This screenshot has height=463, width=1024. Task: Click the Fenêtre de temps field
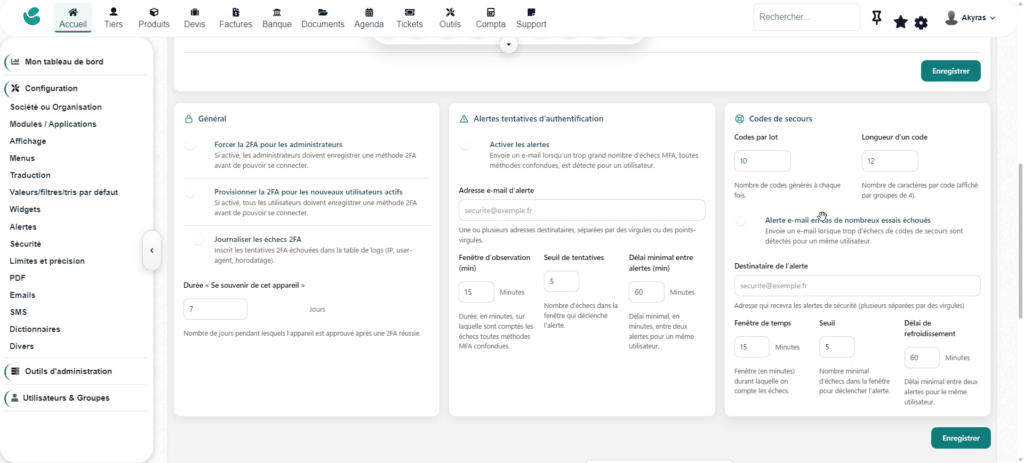coord(752,347)
